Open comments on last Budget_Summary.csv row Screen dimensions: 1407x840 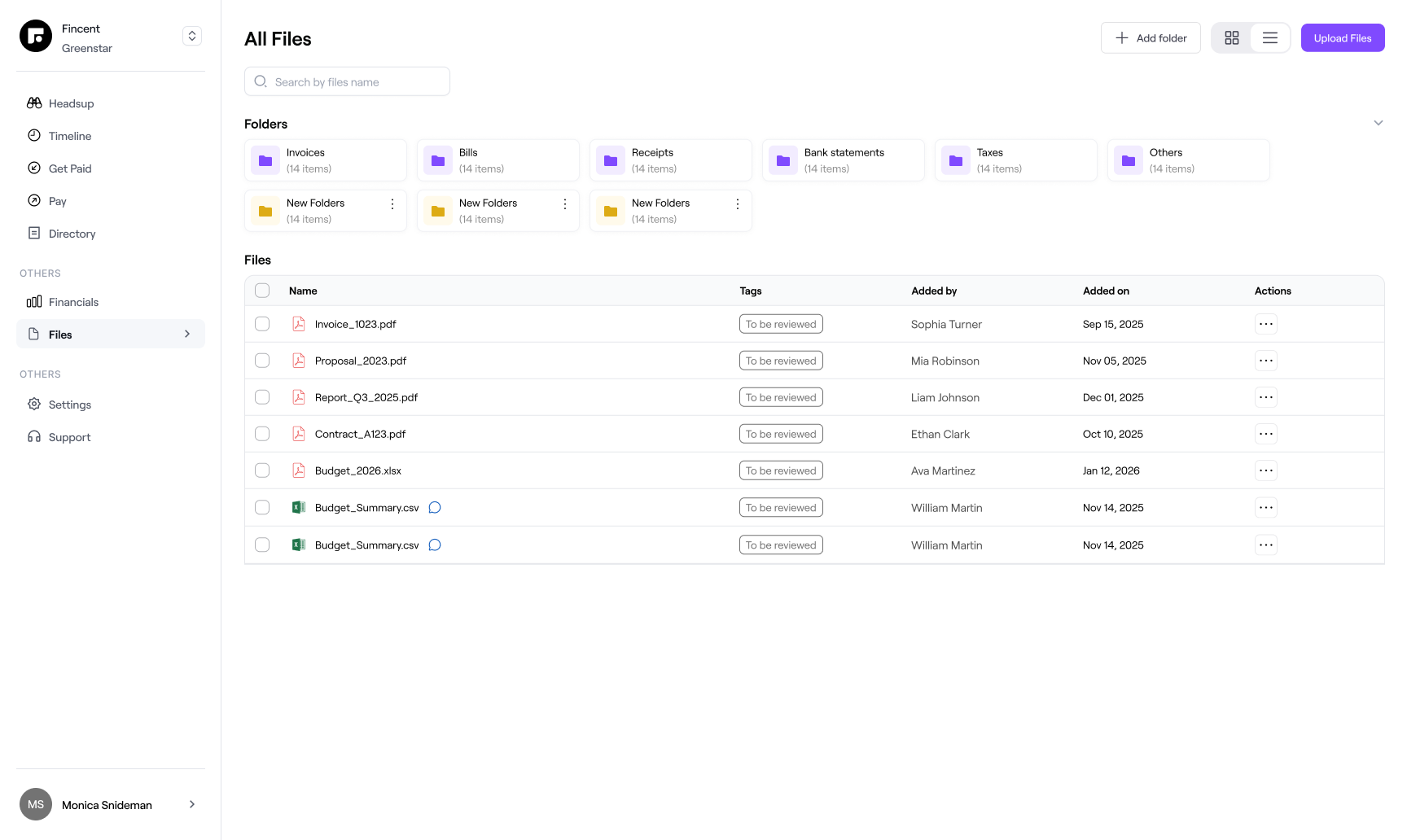click(435, 545)
